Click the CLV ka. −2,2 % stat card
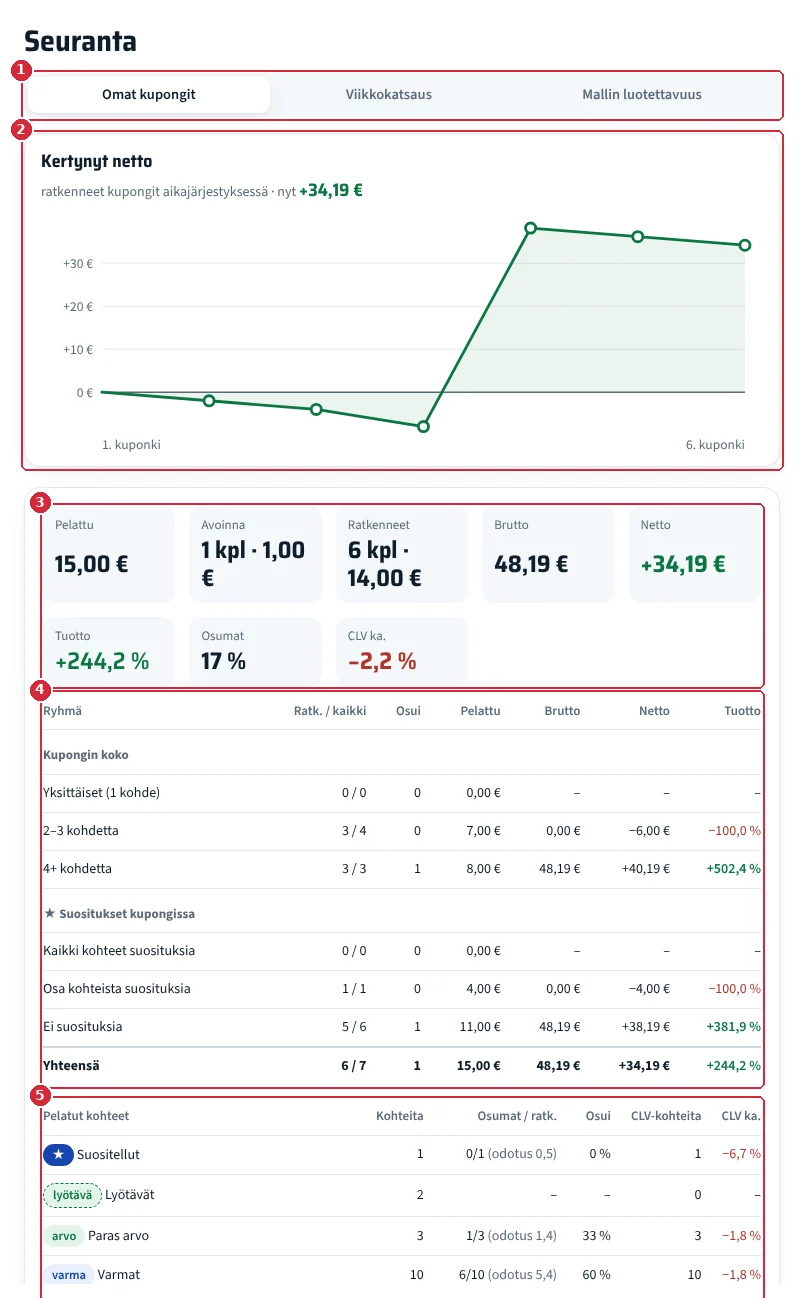 (x=401, y=651)
